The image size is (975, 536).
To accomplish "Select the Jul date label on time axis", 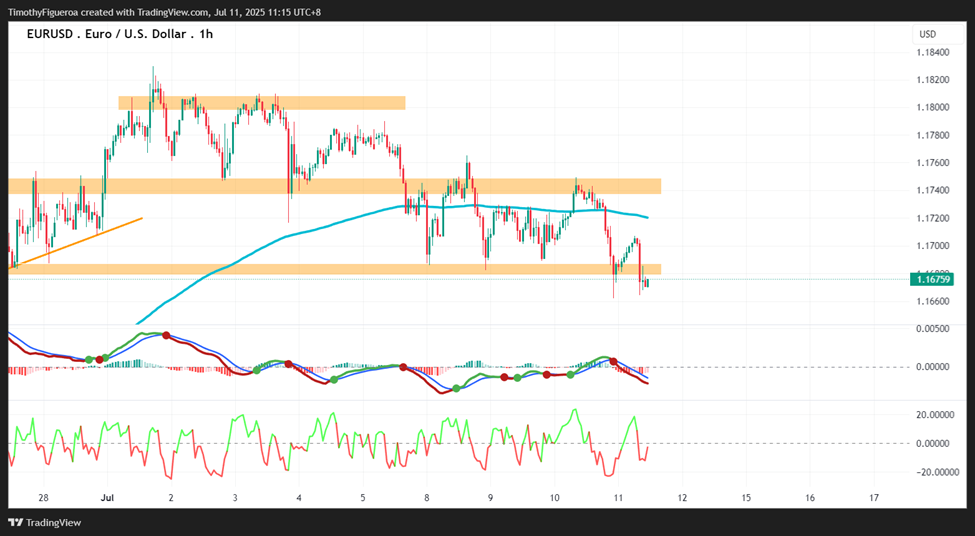I will point(106,498).
